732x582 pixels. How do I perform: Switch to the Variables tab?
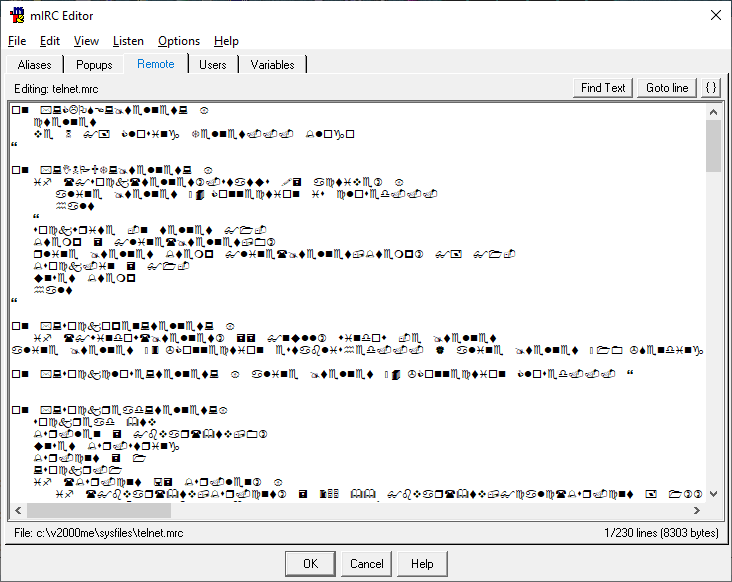(x=272, y=65)
